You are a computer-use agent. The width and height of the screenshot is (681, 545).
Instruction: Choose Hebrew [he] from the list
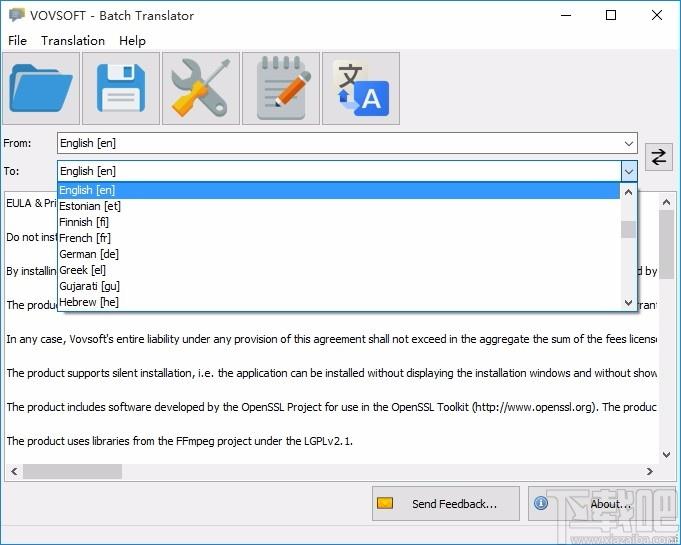point(339,302)
